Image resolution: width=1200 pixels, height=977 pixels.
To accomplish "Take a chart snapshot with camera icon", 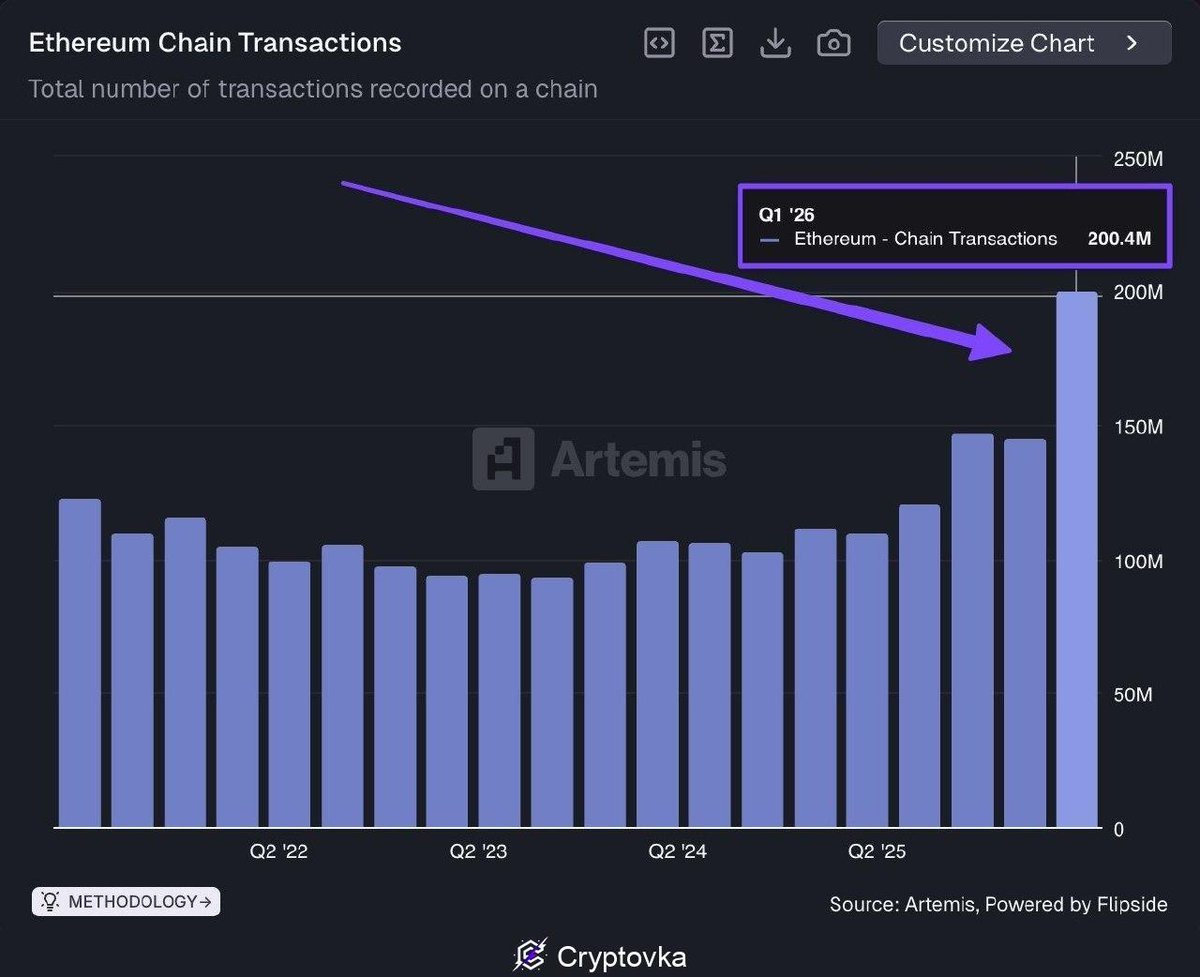I will [x=833, y=43].
